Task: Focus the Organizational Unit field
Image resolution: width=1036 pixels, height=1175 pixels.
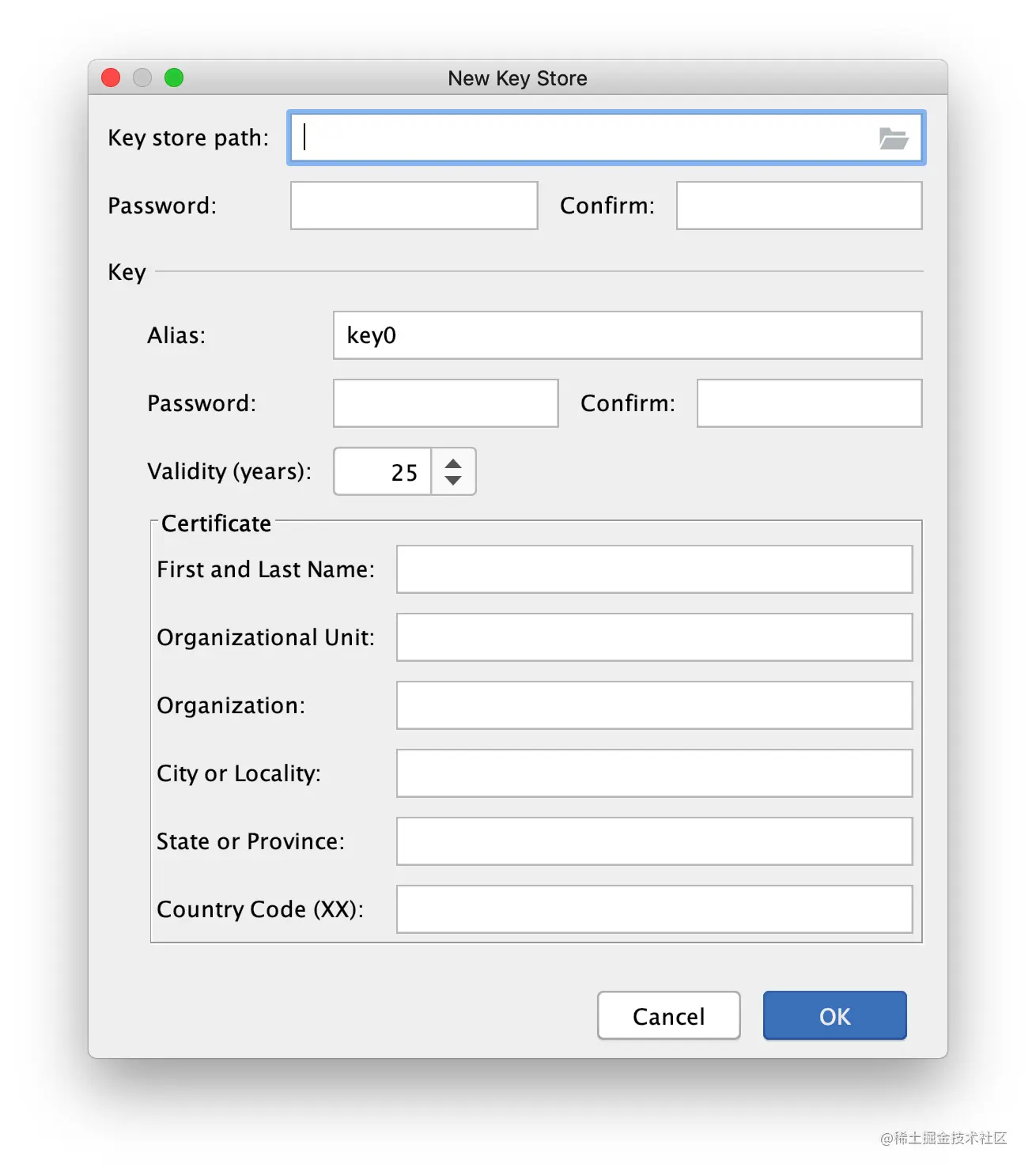Action: [654, 637]
